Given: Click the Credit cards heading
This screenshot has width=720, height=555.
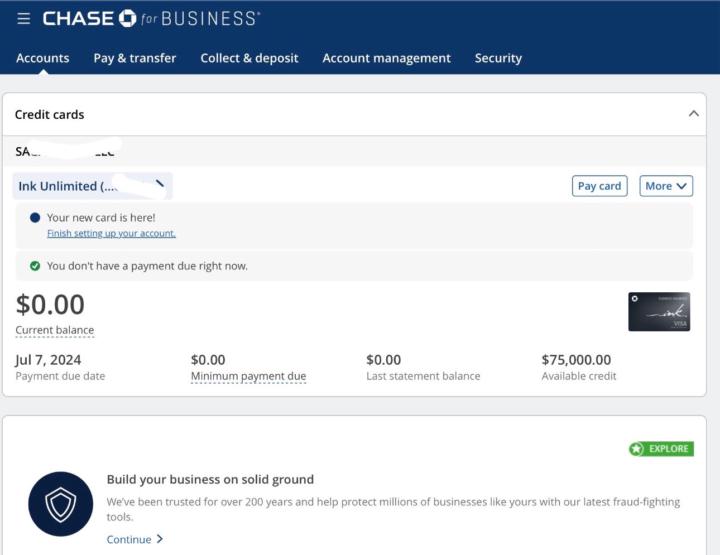Looking at the screenshot, I should pyautogui.click(x=50, y=114).
